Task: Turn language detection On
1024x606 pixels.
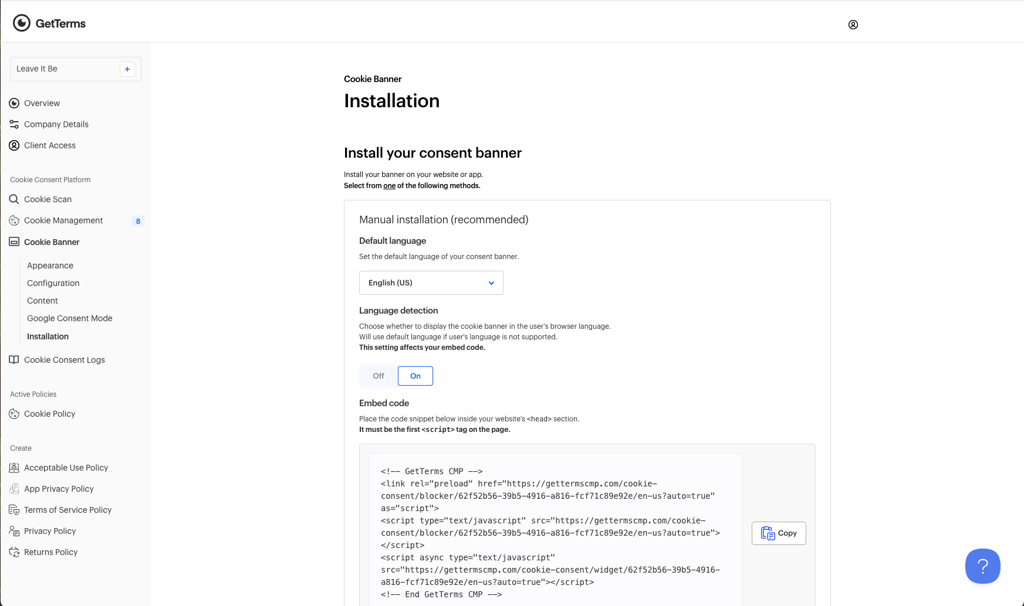Action: 415,376
